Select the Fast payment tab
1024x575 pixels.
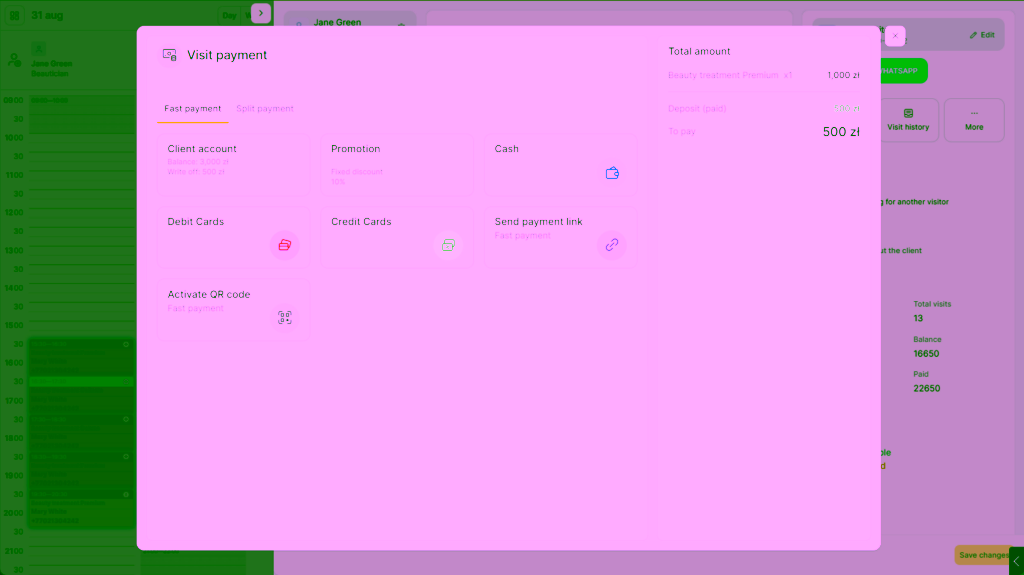tap(193, 108)
